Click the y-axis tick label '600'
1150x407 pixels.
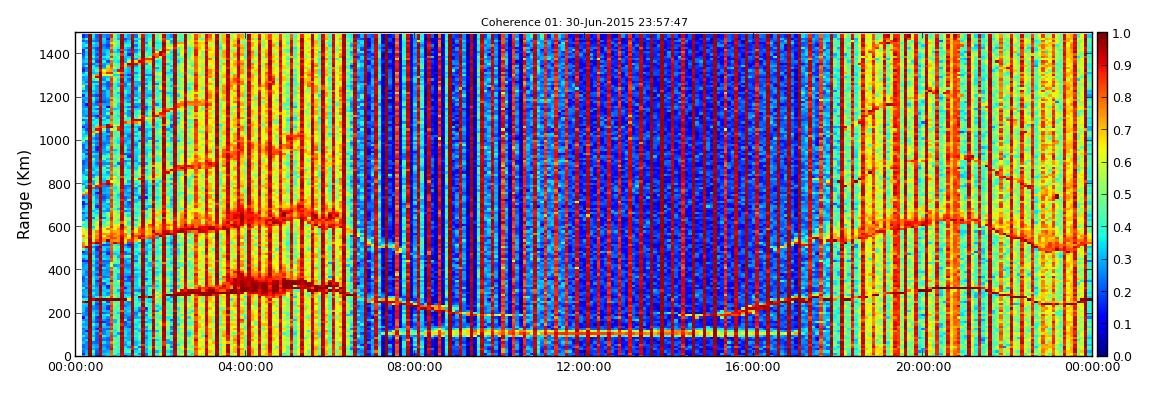59,227
